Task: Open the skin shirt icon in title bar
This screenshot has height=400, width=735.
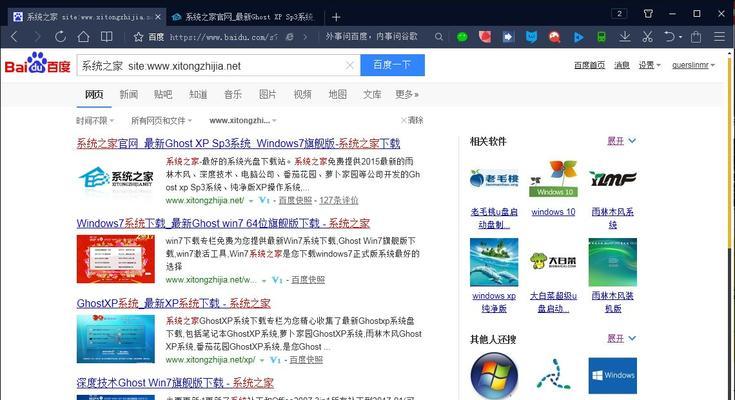Action: pos(648,14)
